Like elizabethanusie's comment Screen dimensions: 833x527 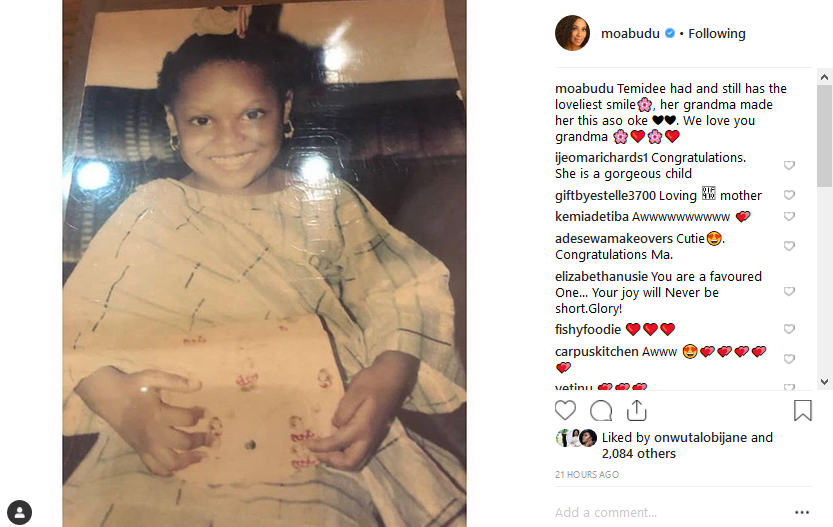pos(789,292)
